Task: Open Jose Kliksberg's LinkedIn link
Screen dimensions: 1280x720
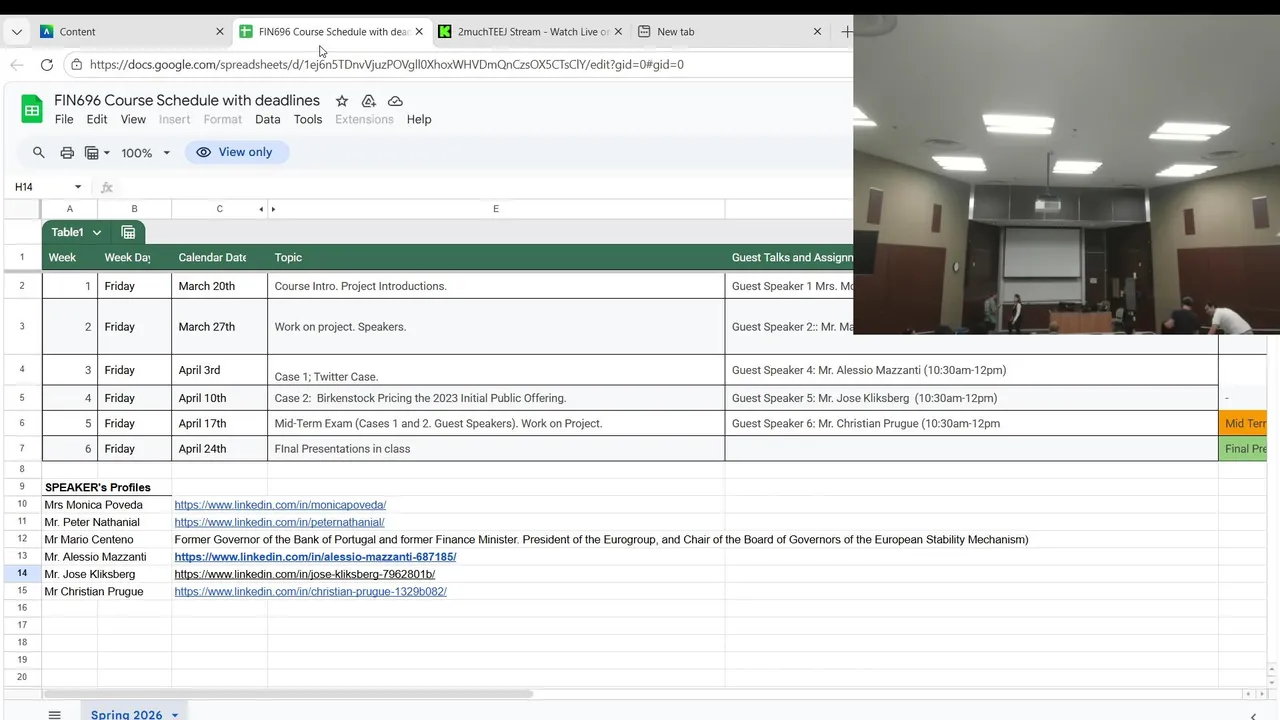Action: 304,574
